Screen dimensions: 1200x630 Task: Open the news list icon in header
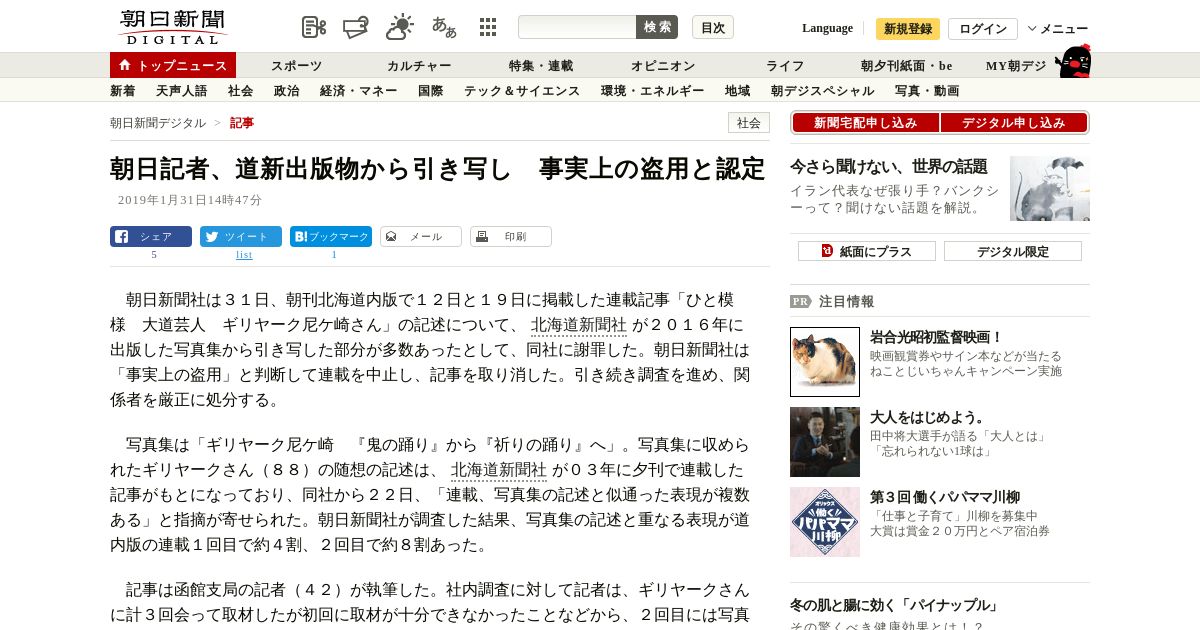[314, 27]
